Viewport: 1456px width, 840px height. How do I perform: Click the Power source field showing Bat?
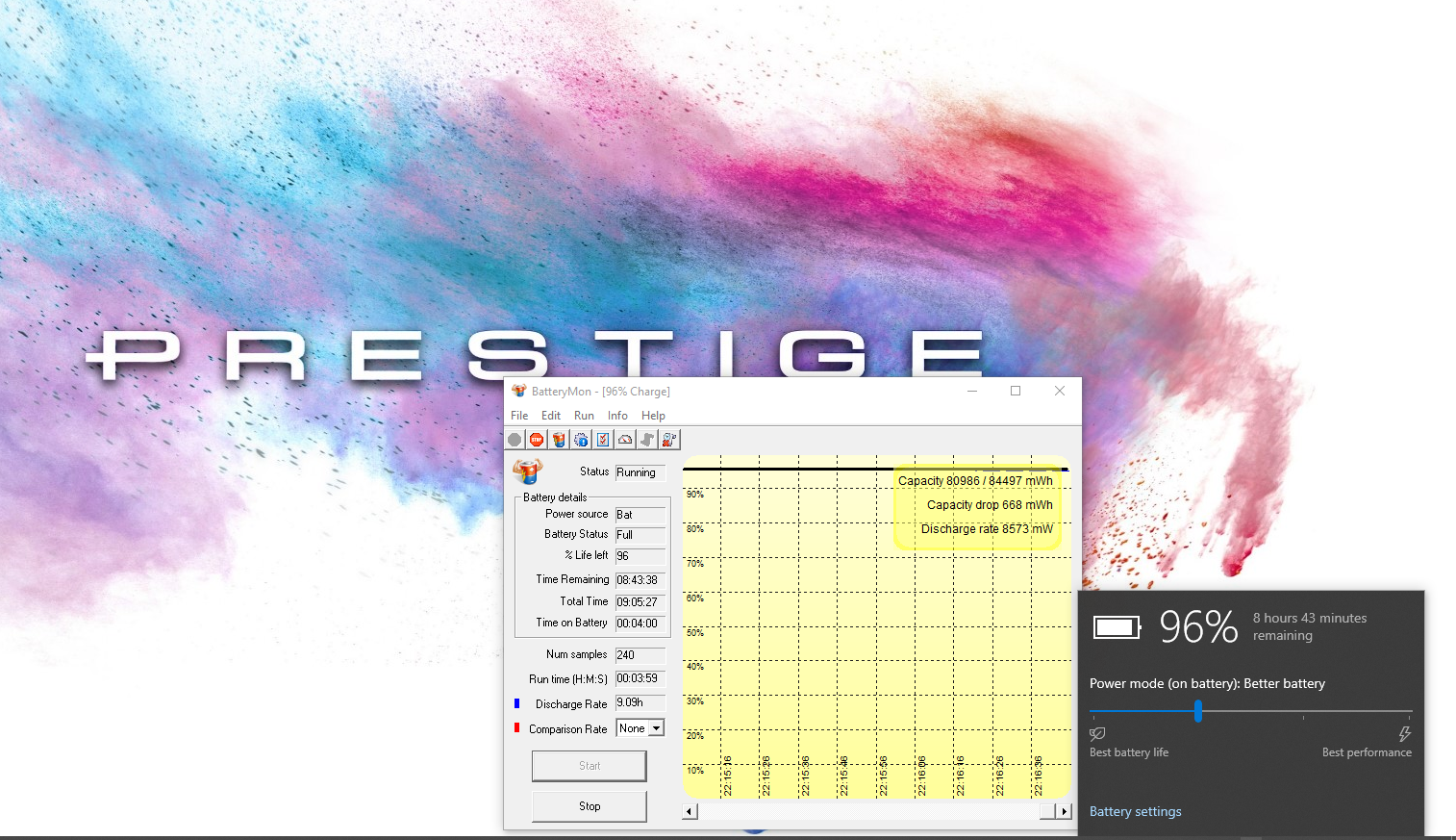(640, 515)
